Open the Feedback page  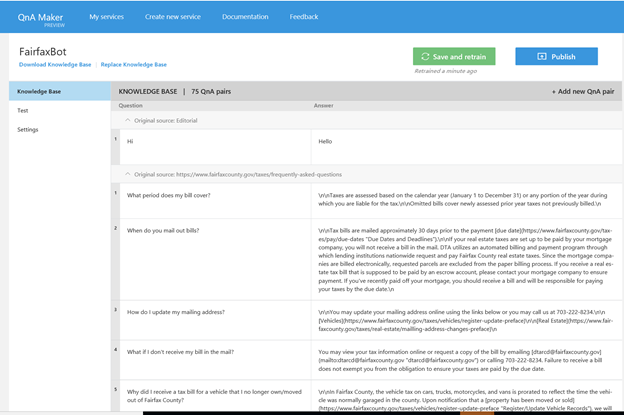click(x=304, y=17)
